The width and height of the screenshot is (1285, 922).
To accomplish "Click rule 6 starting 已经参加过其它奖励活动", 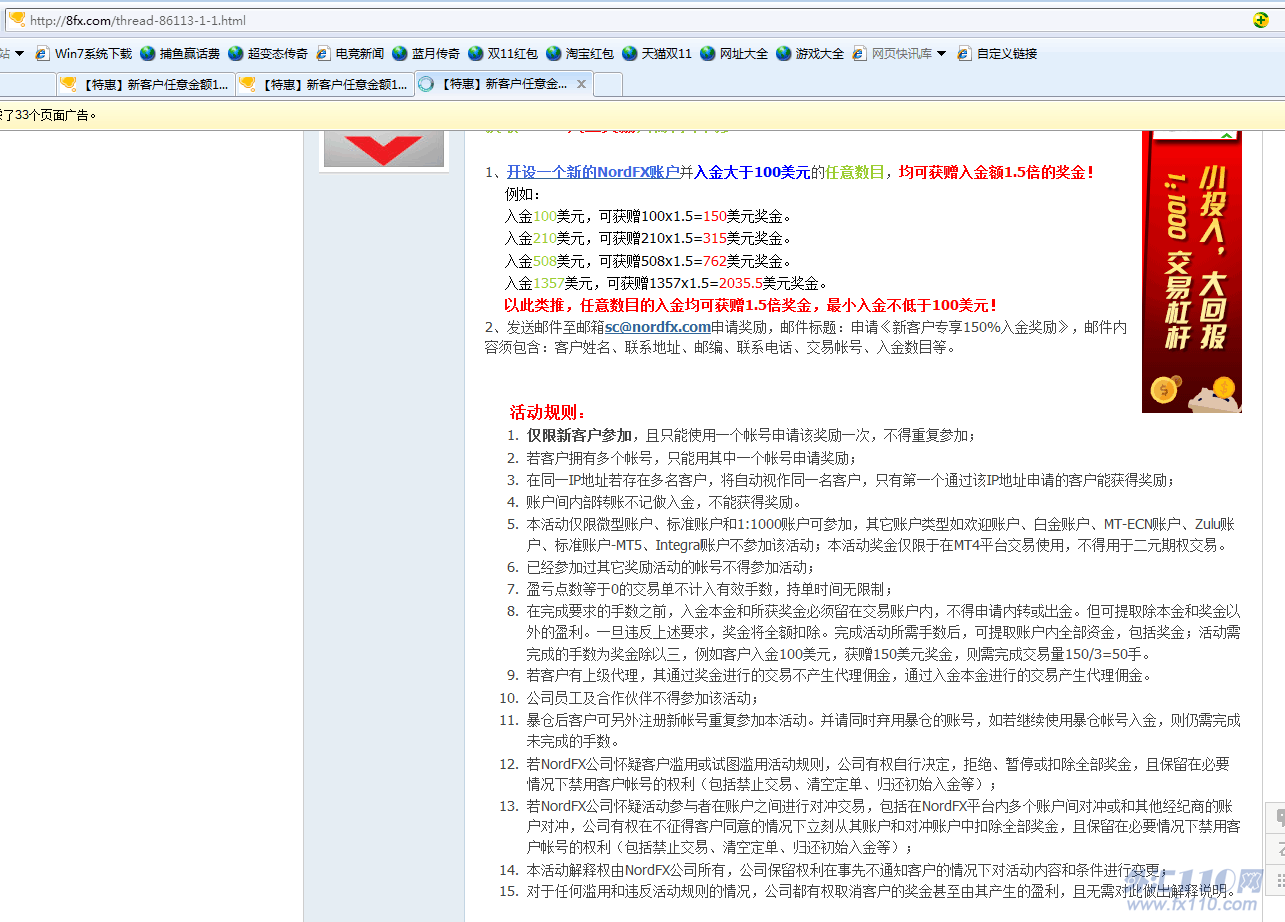I will point(671,567).
